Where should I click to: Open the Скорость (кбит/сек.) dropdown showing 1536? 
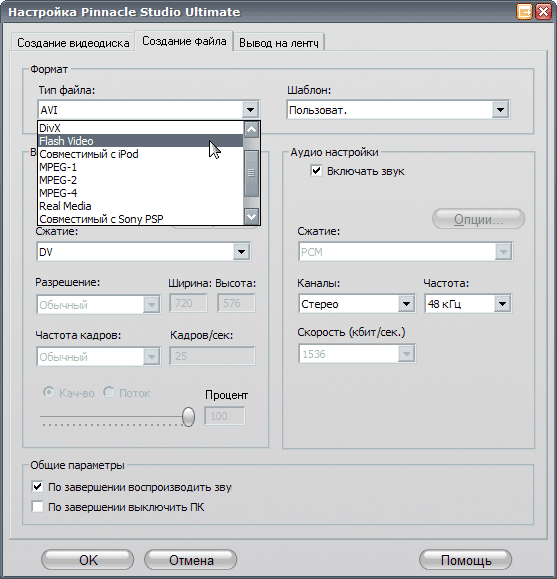coord(357,354)
